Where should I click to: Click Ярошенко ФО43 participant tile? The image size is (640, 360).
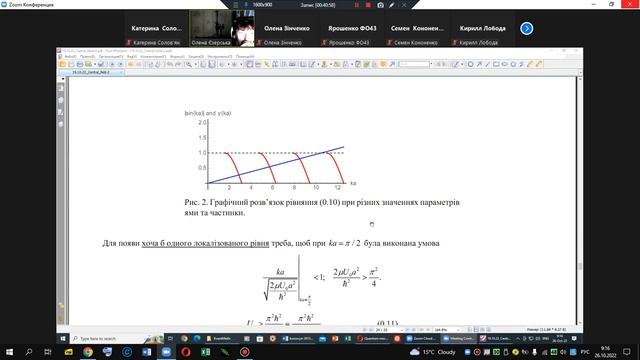352,29
